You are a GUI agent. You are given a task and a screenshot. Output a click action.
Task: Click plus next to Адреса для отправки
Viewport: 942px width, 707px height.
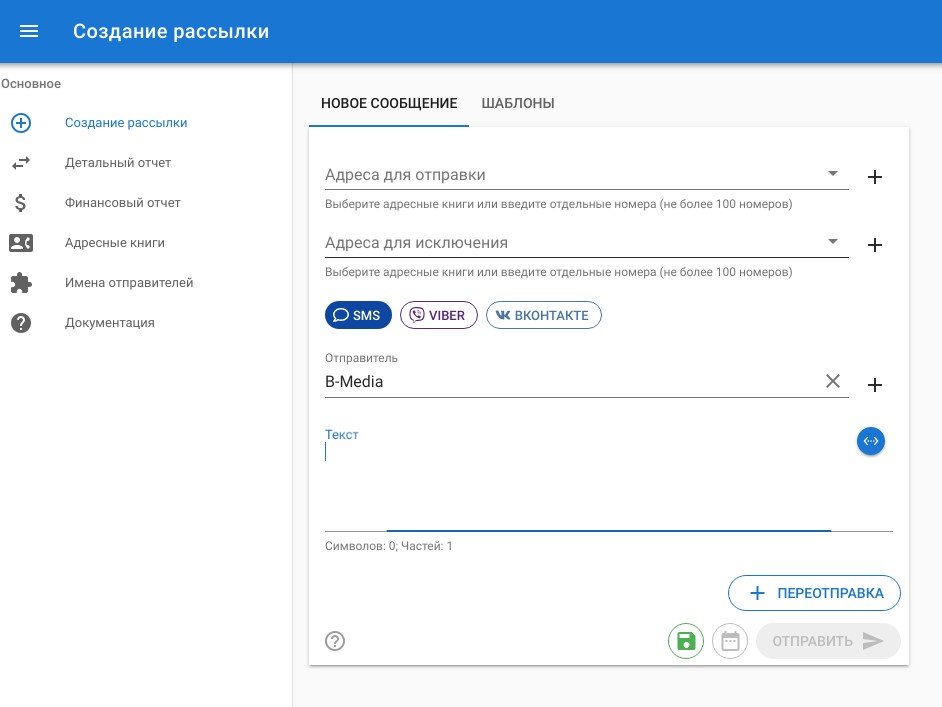click(875, 177)
